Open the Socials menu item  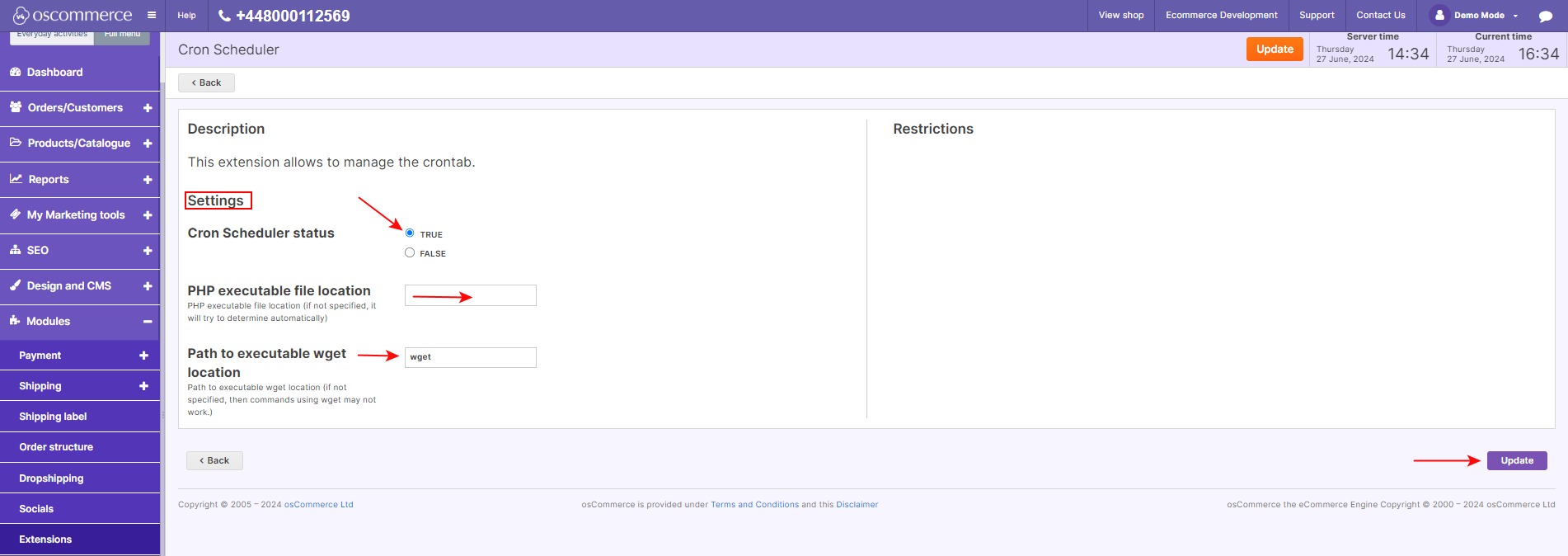[x=80, y=509]
